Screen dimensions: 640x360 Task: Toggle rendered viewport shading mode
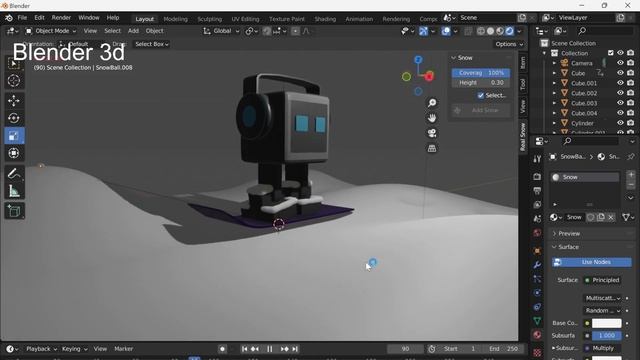tap(510, 31)
